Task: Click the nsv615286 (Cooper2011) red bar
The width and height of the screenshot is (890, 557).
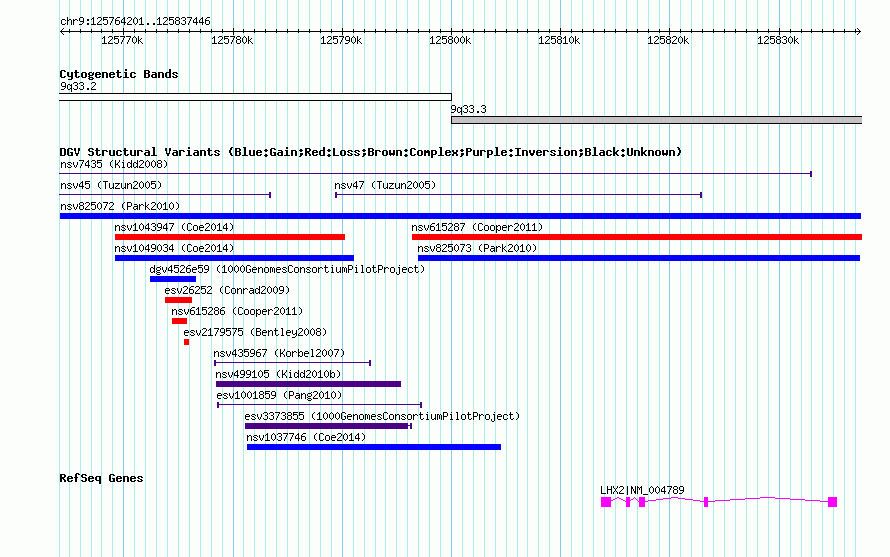Action: click(179, 321)
